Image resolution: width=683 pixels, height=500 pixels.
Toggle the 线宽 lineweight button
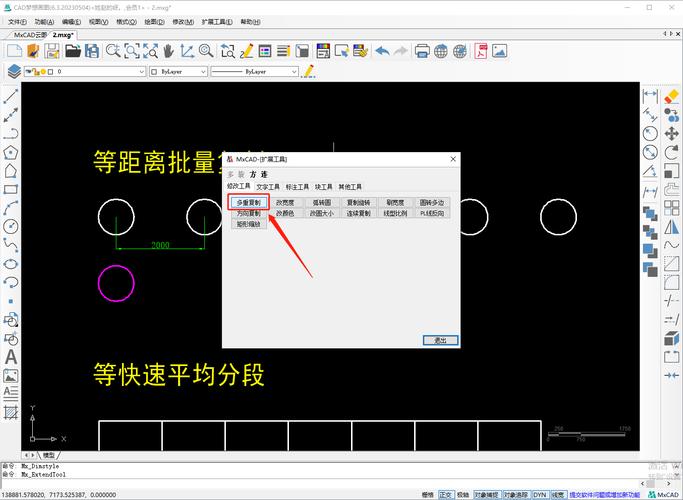[x=558, y=495]
